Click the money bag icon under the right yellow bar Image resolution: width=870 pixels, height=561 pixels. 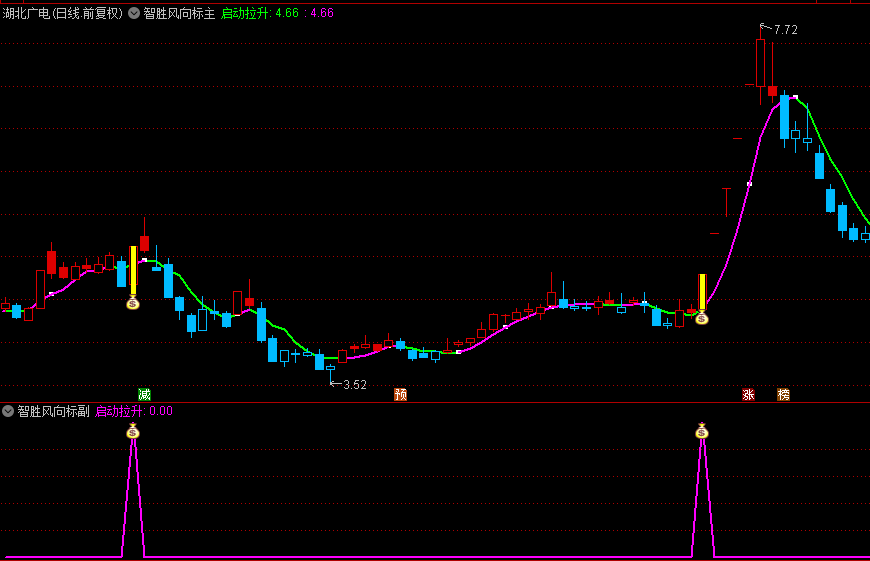pos(702,317)
